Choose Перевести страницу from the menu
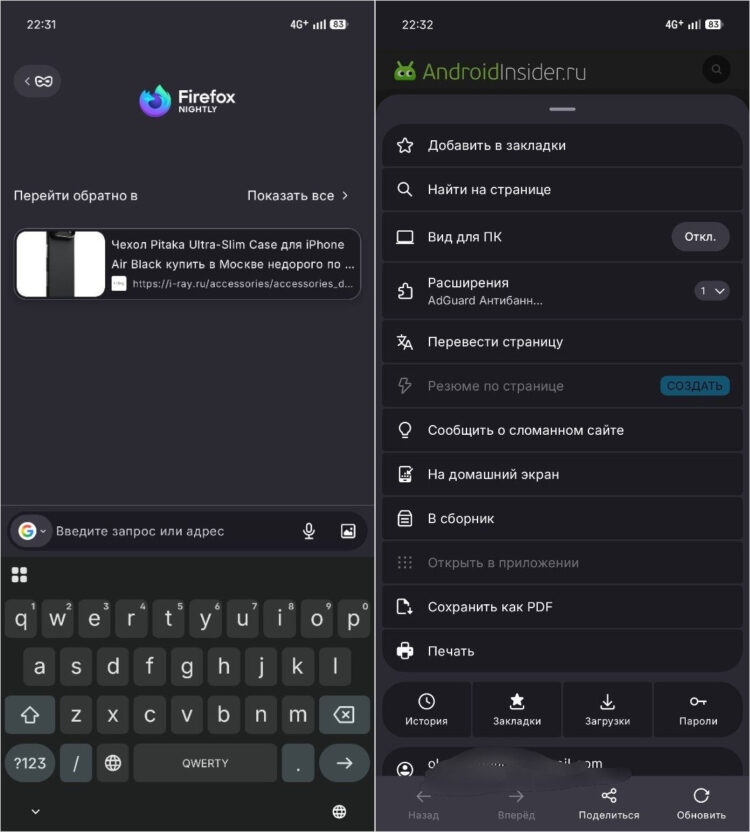The height and width of the screenshot is (832, 750). (562, 342)
